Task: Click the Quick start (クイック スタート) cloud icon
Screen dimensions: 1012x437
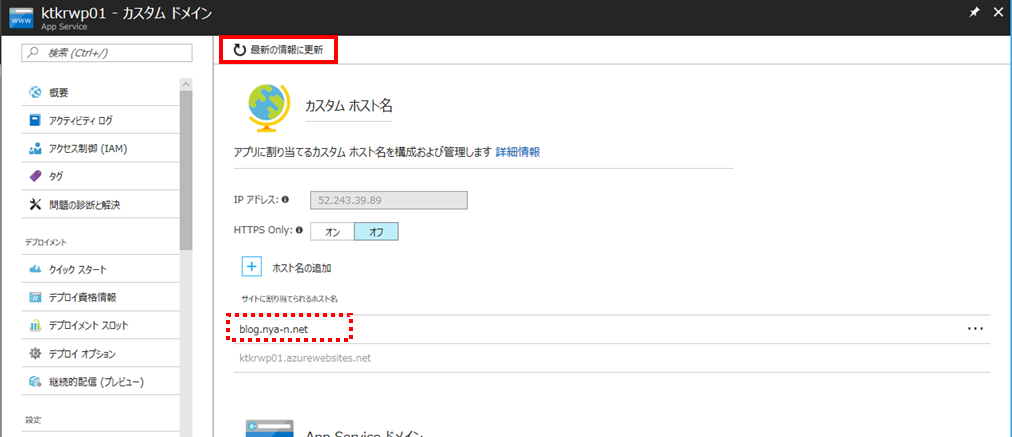Action: (35, 269)
